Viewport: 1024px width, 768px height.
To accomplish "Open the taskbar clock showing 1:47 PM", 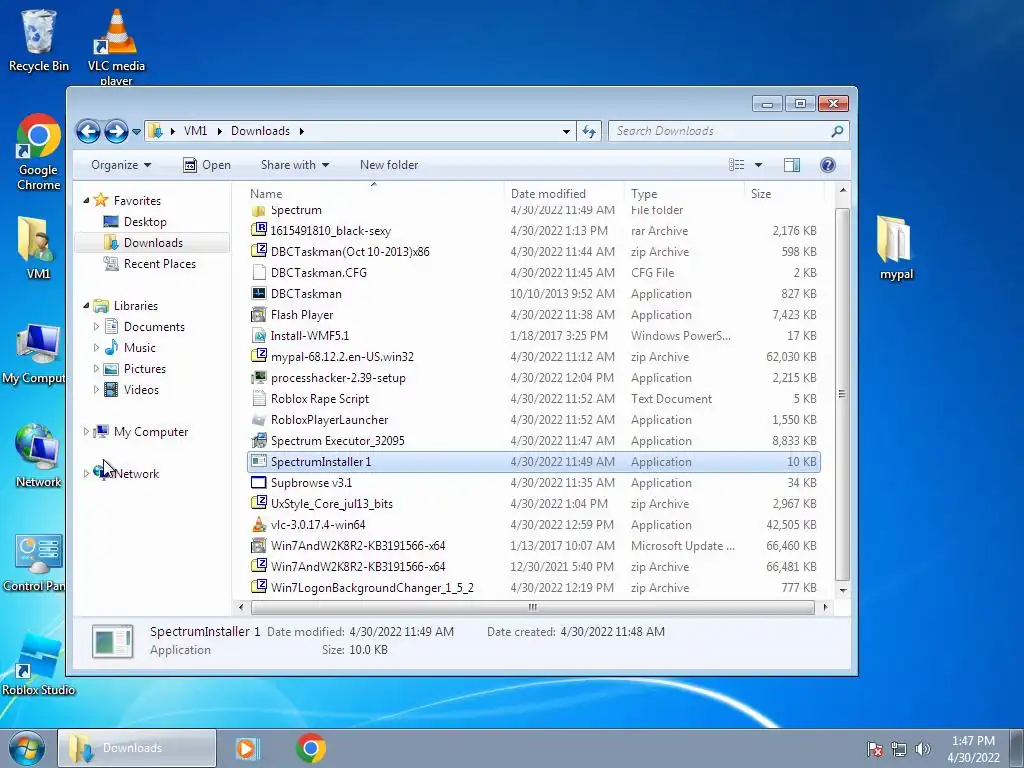I will coord(973,749).
